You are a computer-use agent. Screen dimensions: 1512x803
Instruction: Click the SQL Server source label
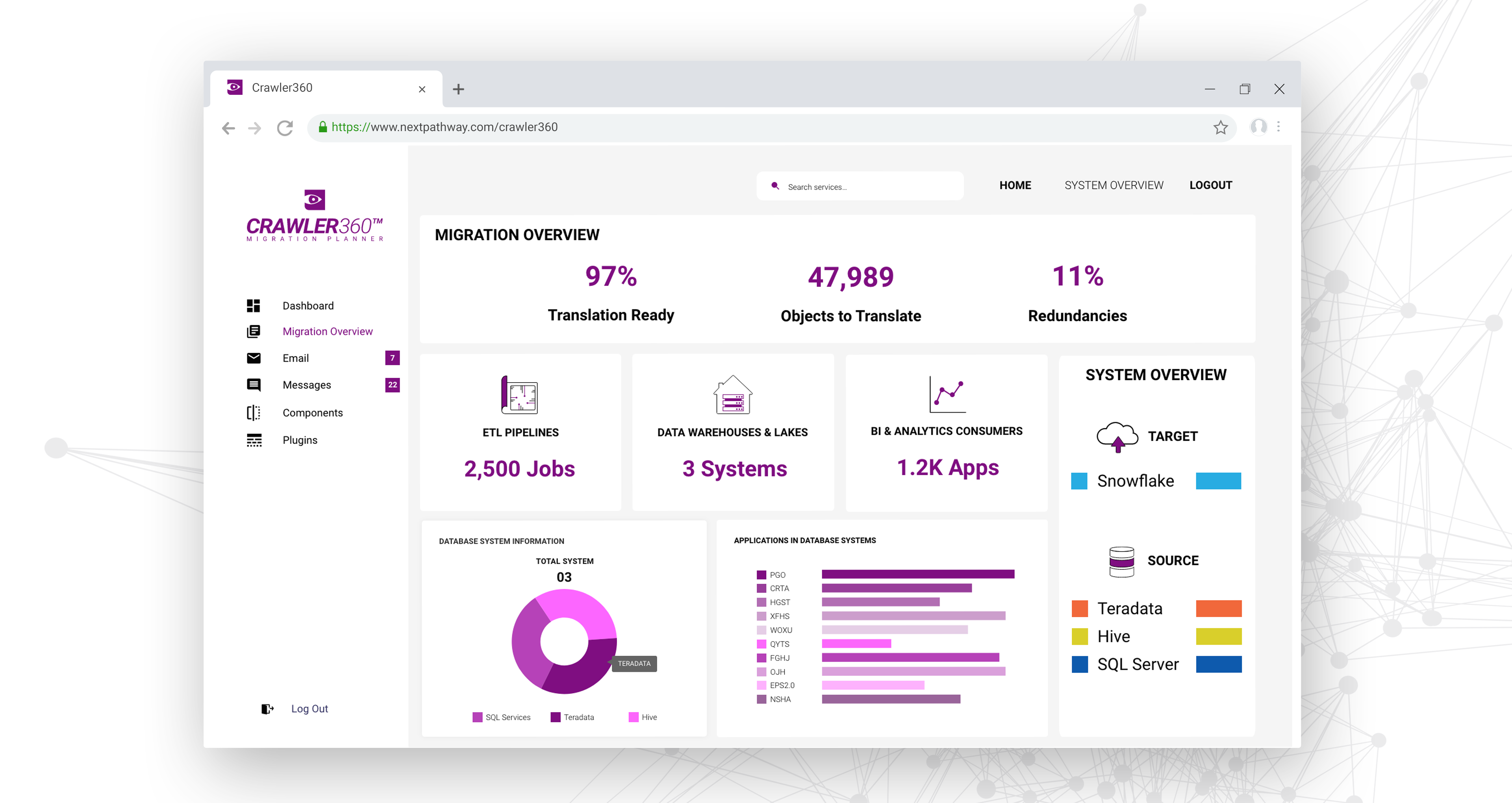1138,664
